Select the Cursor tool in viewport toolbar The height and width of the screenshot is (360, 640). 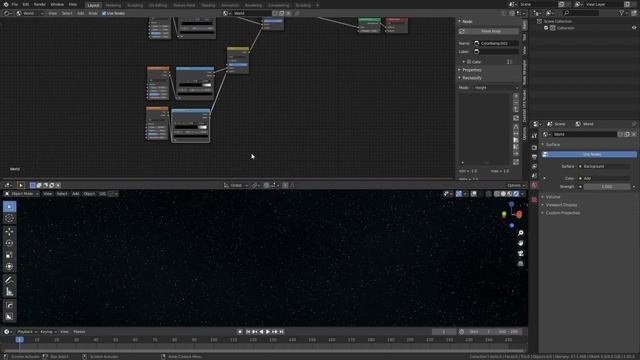click(9, 218)
